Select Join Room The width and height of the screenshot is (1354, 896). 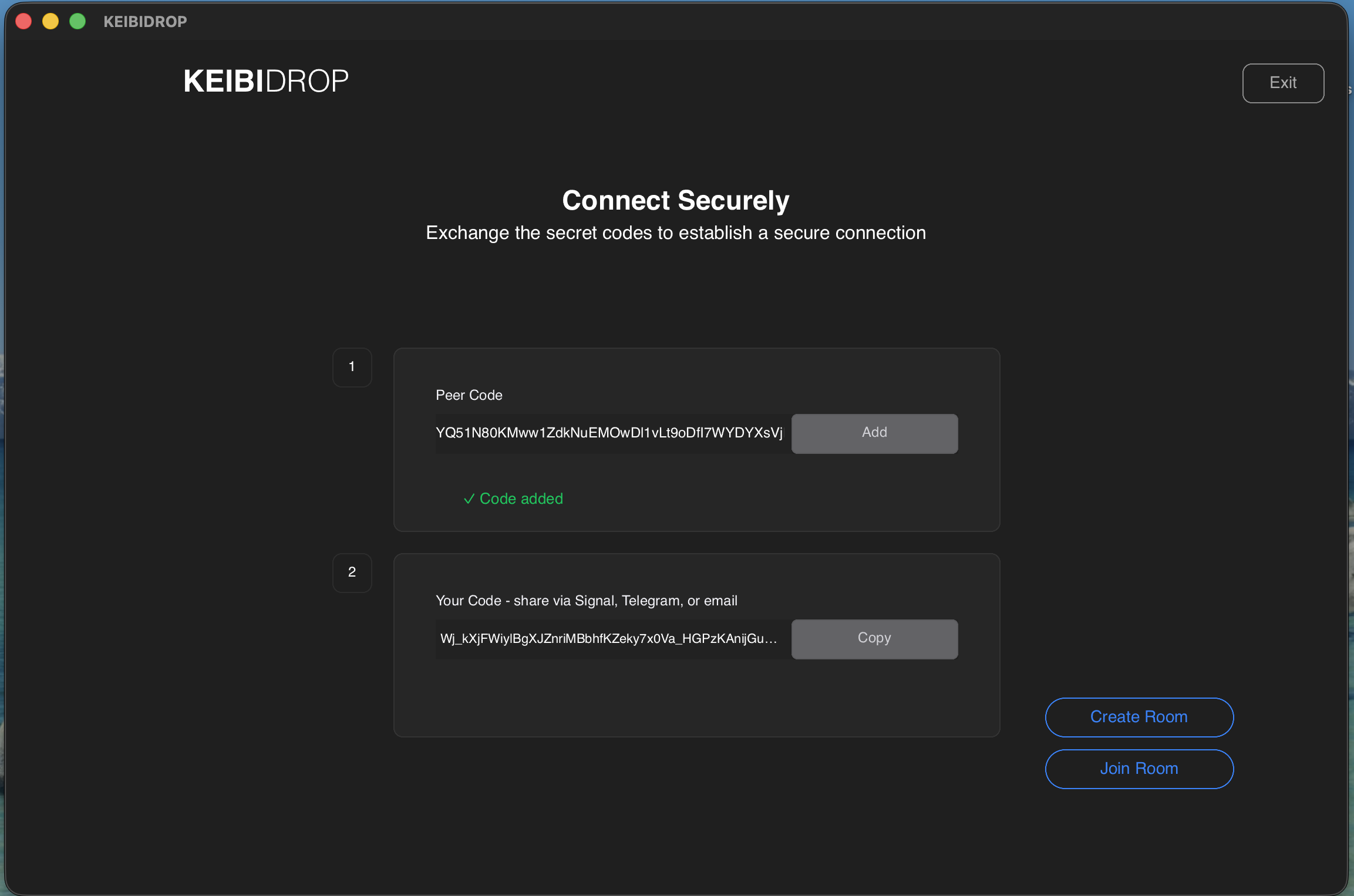pyautogui.click(x=1139, y=769)
